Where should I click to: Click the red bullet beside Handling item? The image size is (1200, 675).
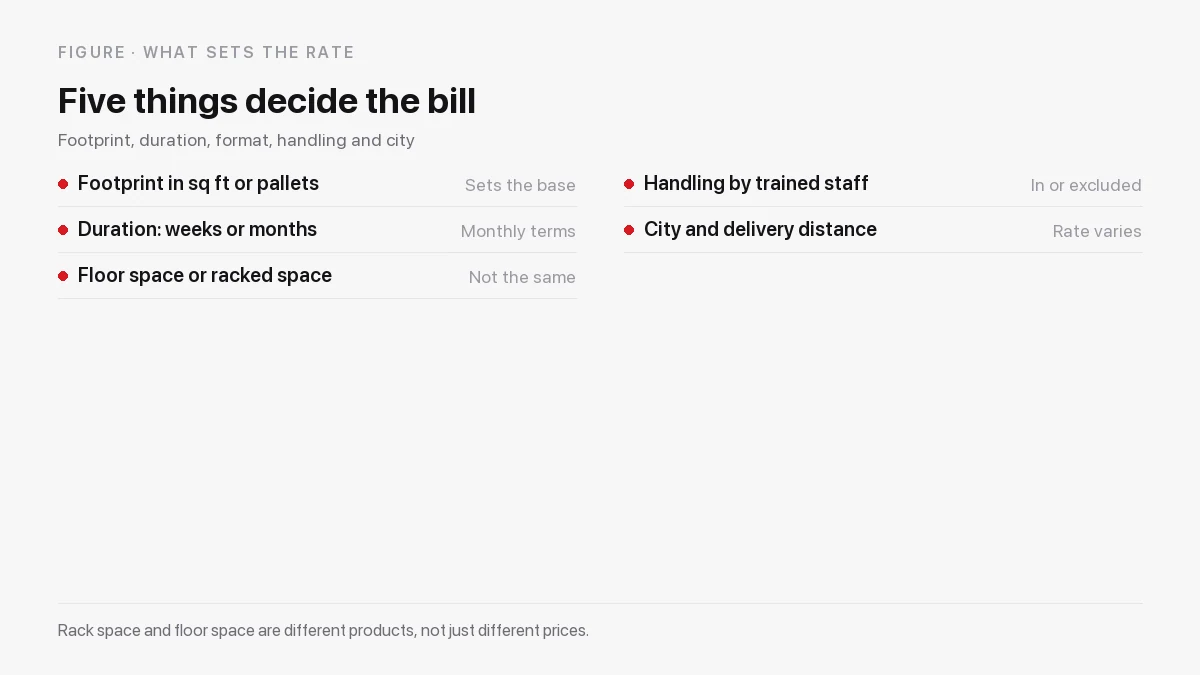(629, 184)
